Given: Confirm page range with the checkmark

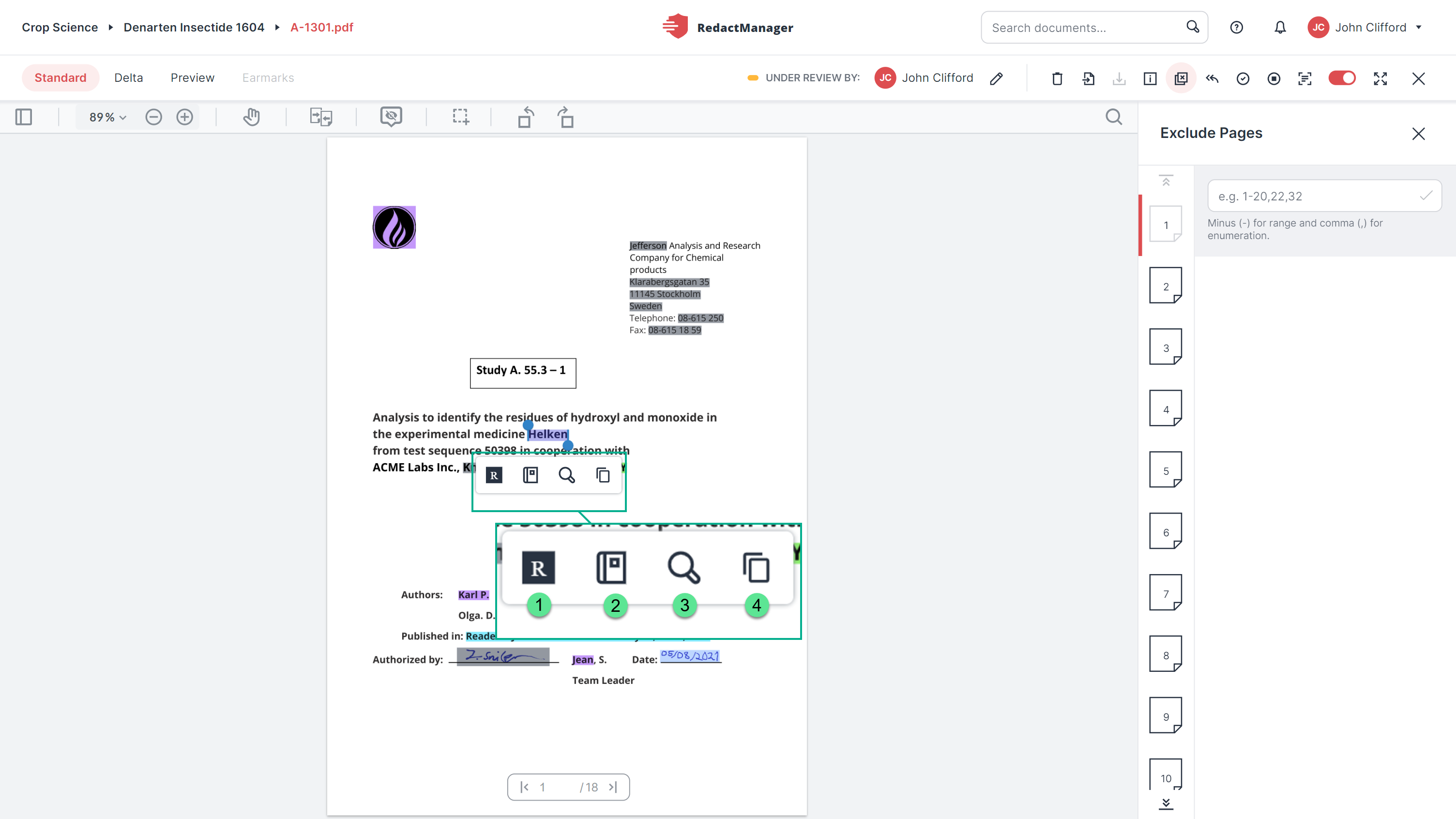Looking at the screenshot, I should [x=1426, y=196].
